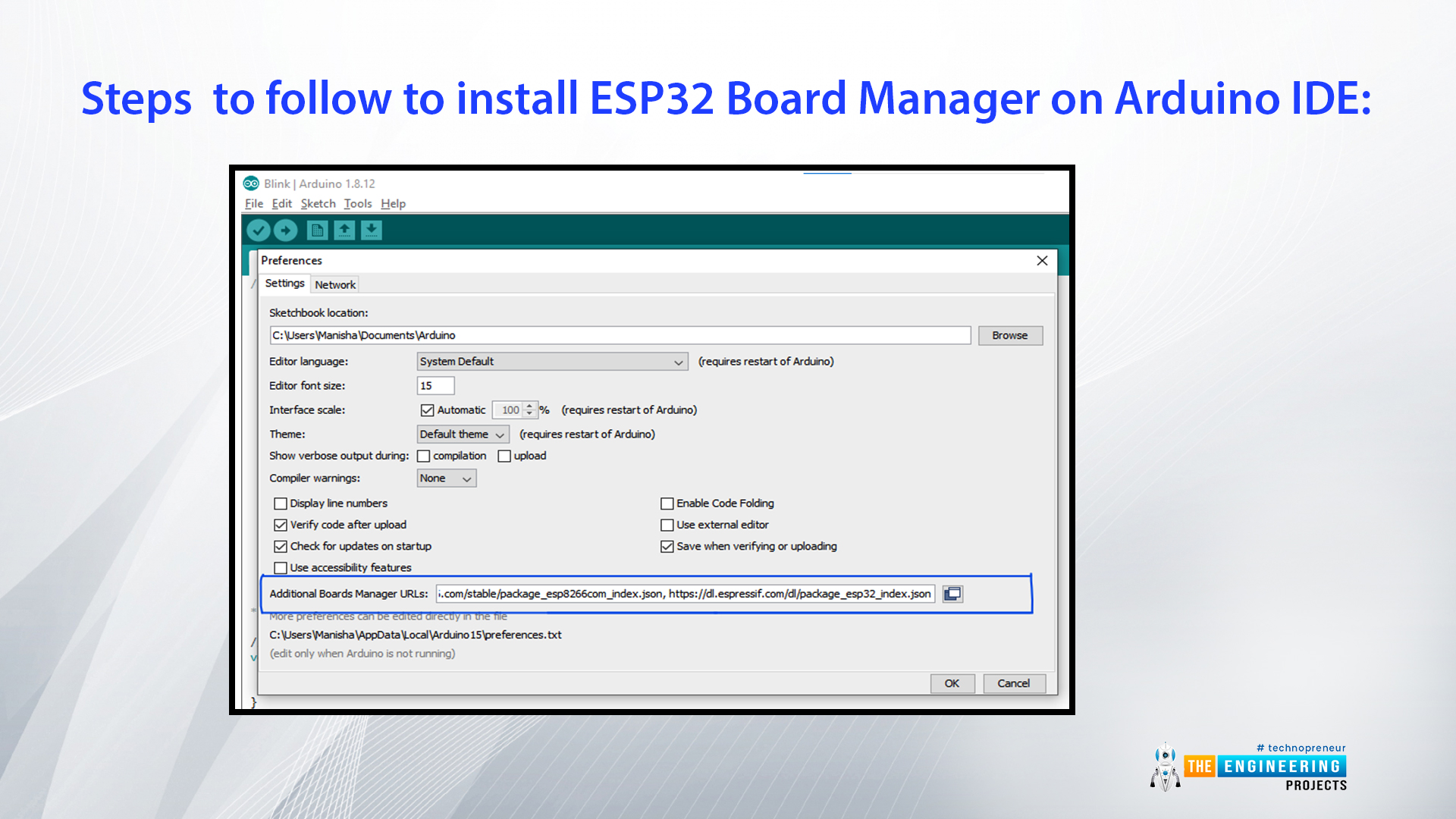Open the Boards Manager URLs editor window icon
1456x819 pixels.
(952, 594)
